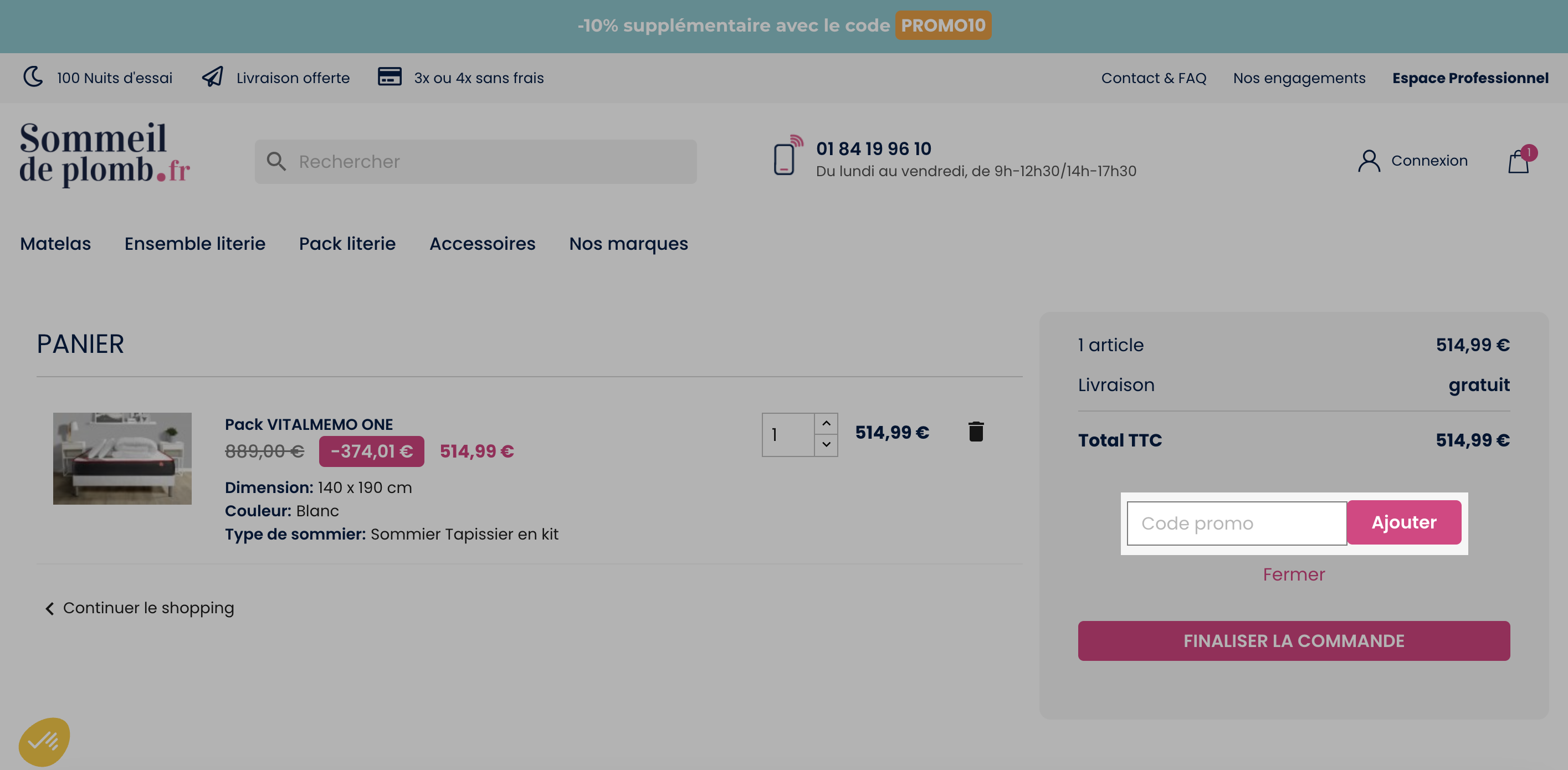Delete Pack VITALMEMO ONE with trash icon

[976, 432]
